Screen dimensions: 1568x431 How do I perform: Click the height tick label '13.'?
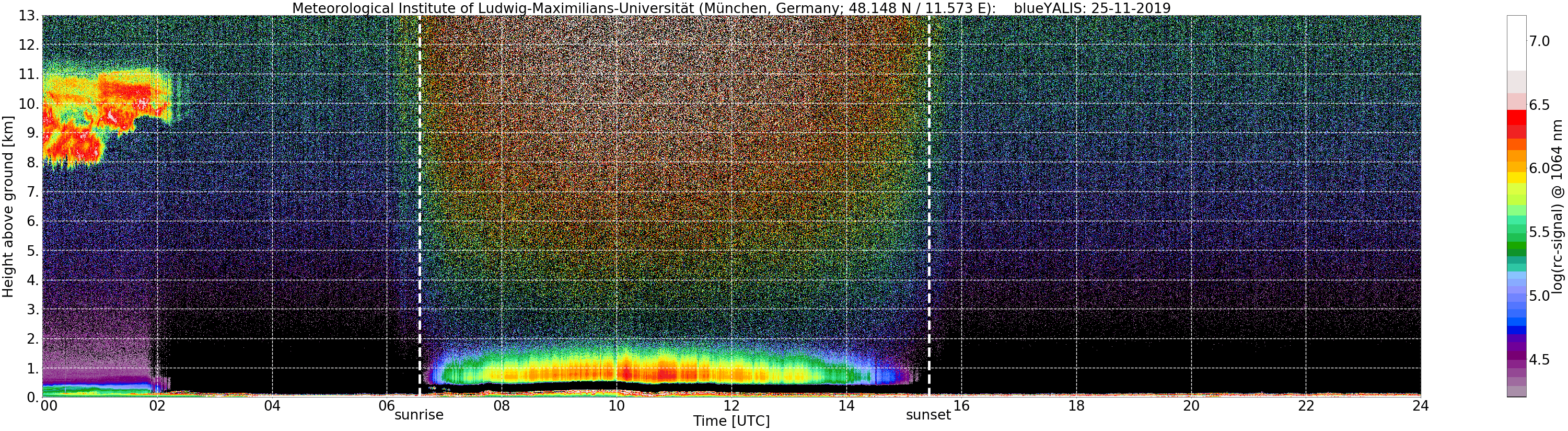tap(29, 16)
